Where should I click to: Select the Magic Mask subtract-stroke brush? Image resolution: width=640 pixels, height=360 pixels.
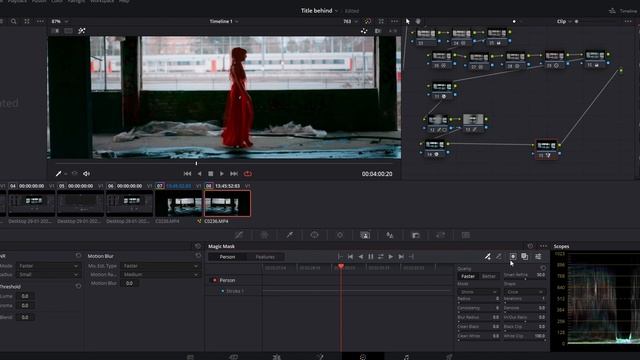coord(499,256)
